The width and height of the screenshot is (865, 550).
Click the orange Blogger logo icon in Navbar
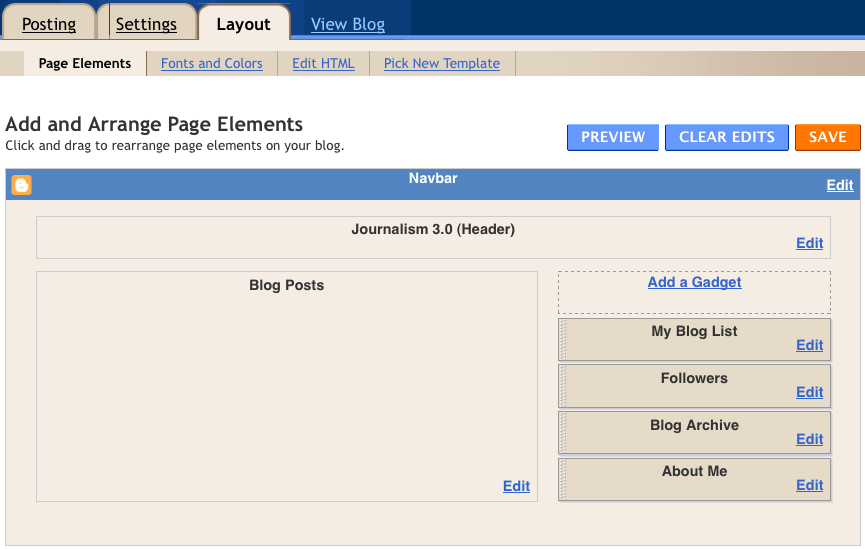tap(22, 185)
